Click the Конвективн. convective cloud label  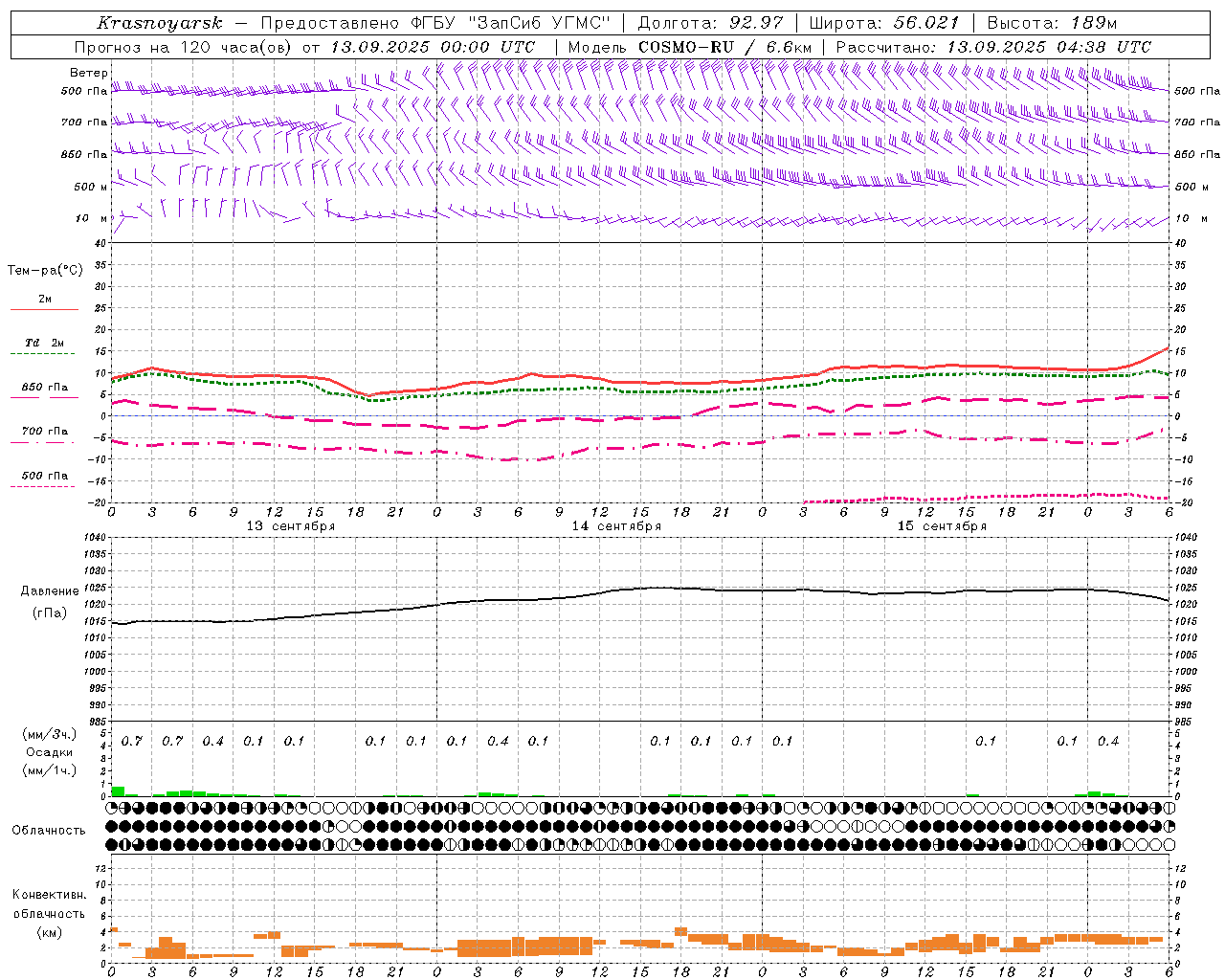(x=50, y=895)
